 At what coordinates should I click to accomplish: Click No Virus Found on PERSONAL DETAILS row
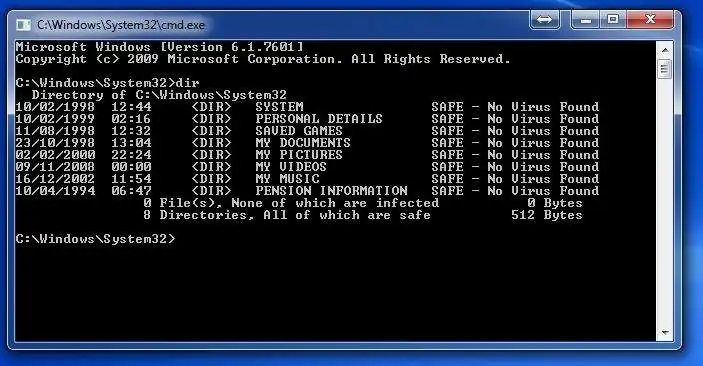(543, 119)
